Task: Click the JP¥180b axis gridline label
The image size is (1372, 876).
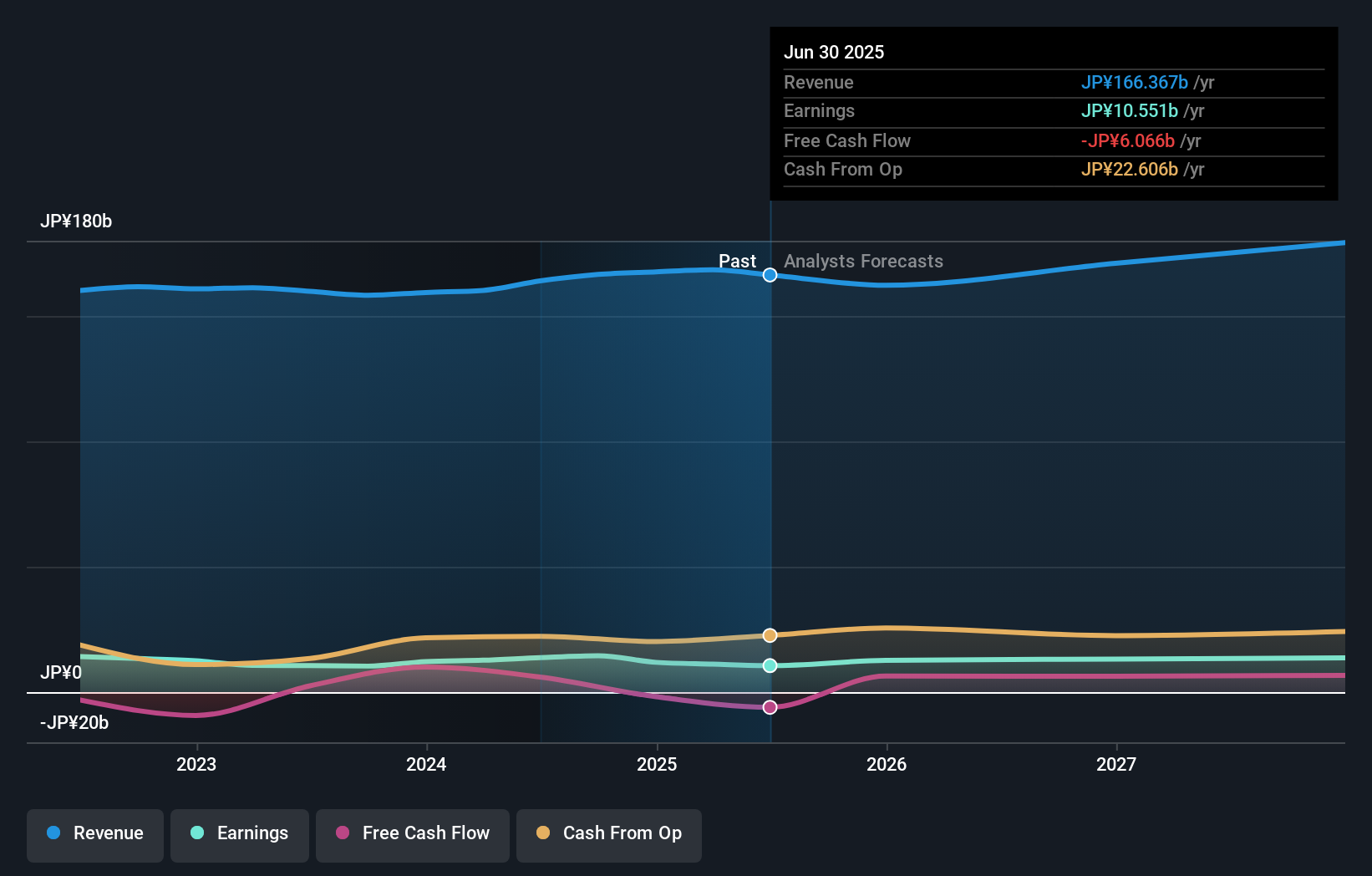Action: pos(76,222)
